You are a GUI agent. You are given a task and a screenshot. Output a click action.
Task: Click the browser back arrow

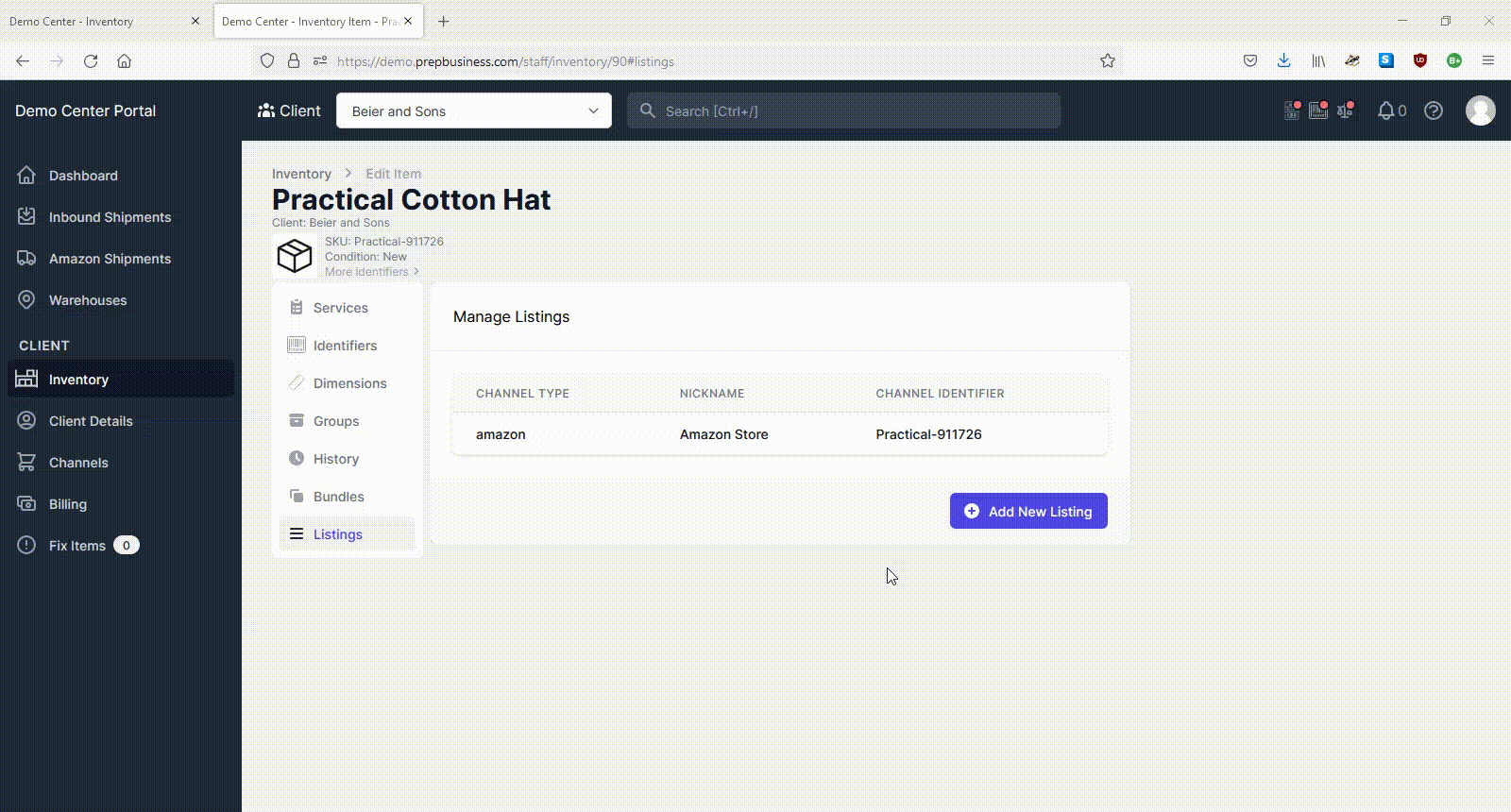[x=23, y=60]
